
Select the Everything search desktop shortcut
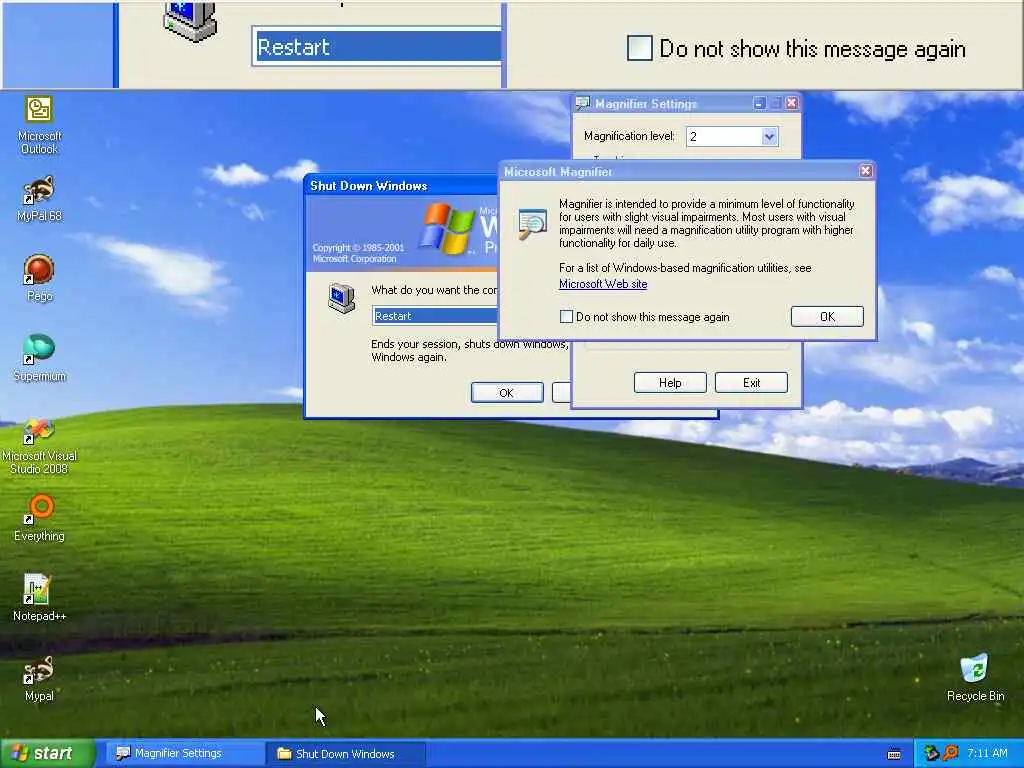(x=39, y=518)
